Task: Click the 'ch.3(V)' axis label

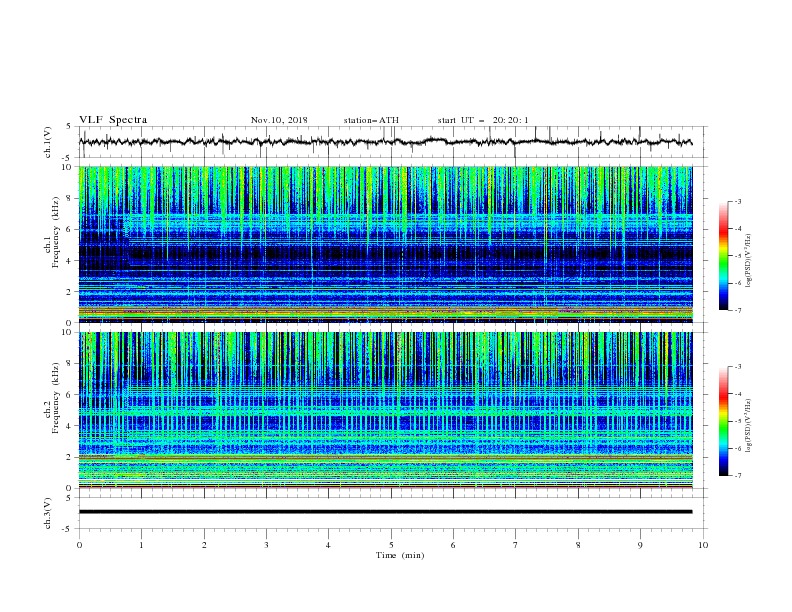Action: pyautogui.click(x=48, y=513)
